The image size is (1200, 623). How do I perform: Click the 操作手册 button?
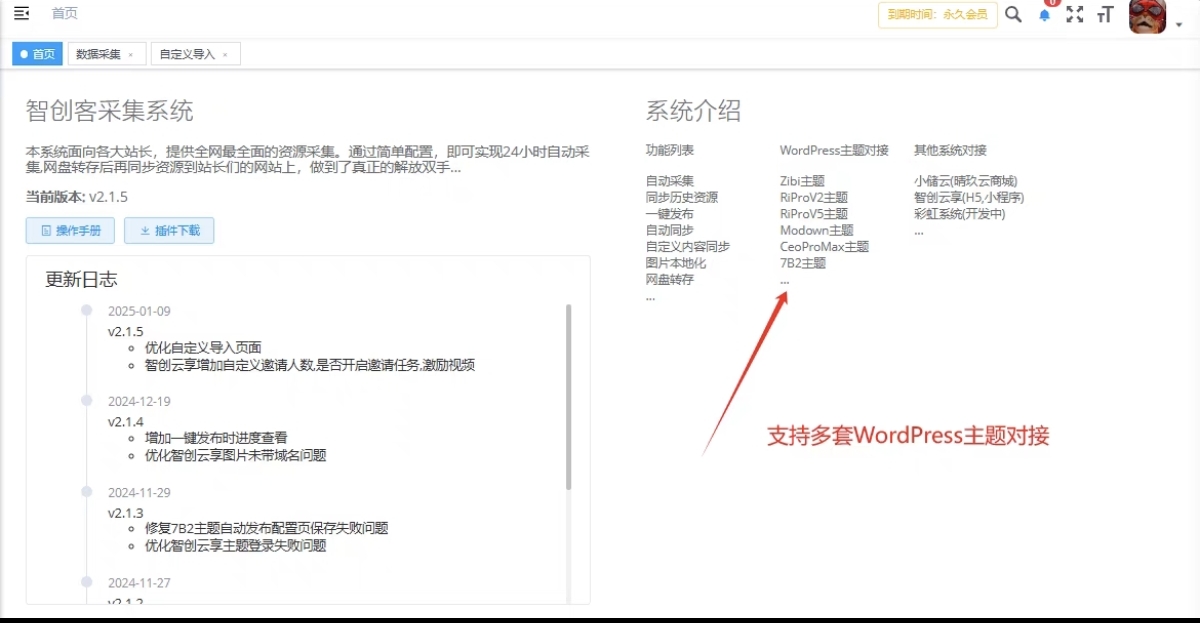[69, 230]
